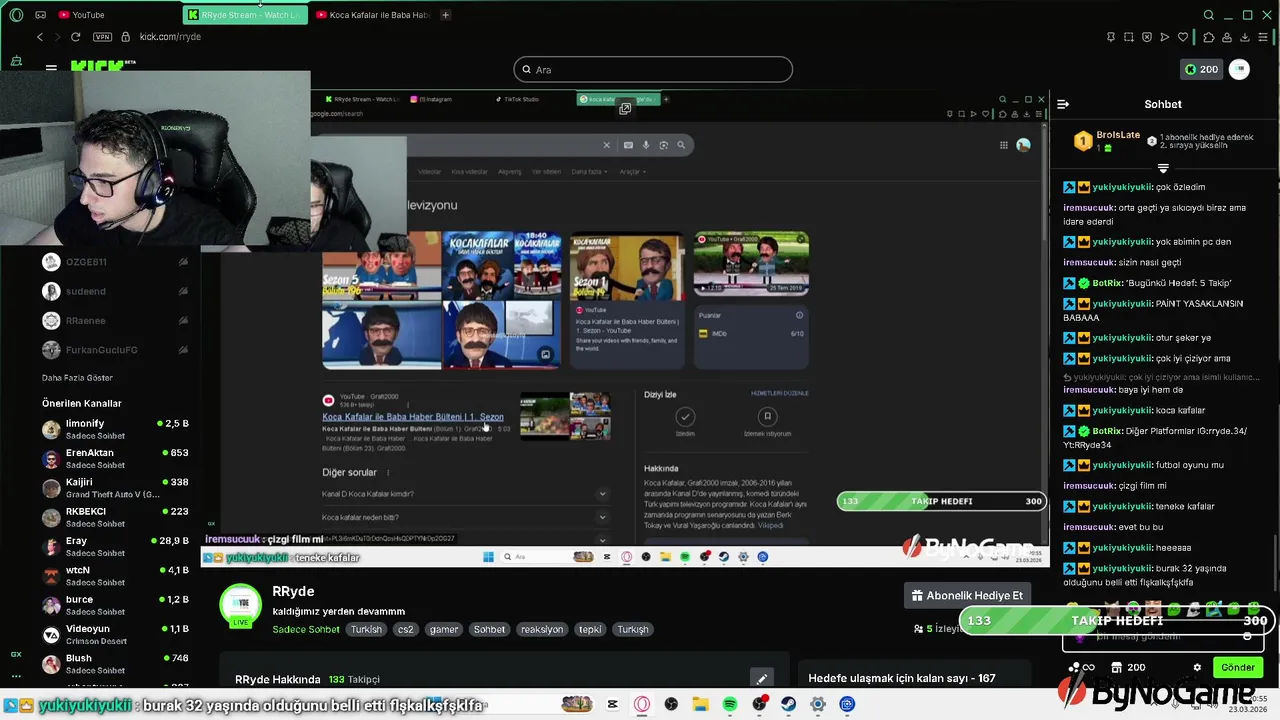1280x720 pixels.
Task: Open recommended channel limonify
Action: pos(115,429)
